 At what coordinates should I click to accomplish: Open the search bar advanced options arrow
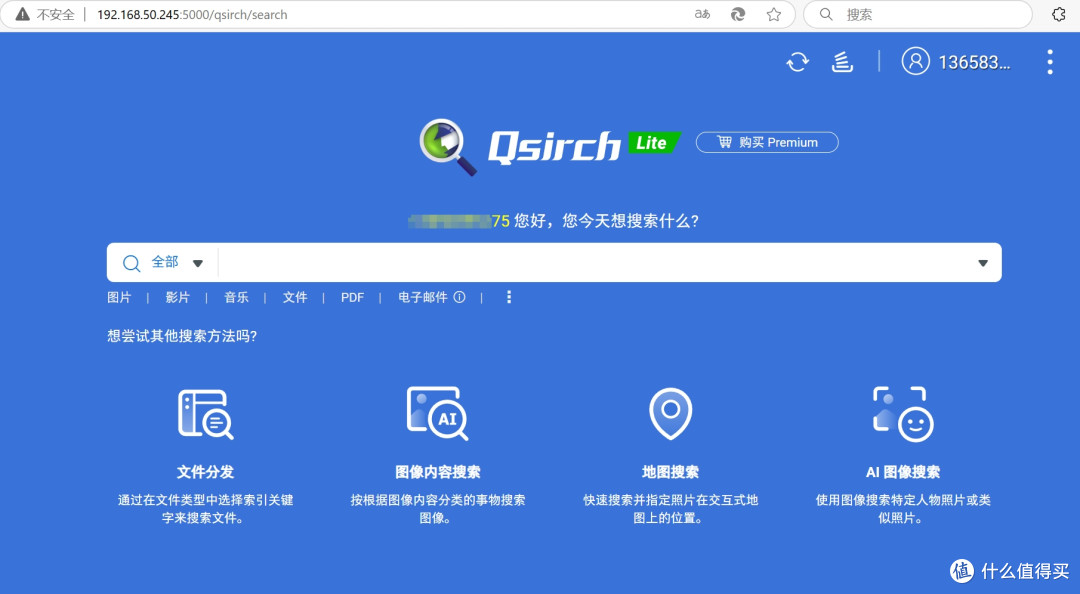tap(983, 263)
